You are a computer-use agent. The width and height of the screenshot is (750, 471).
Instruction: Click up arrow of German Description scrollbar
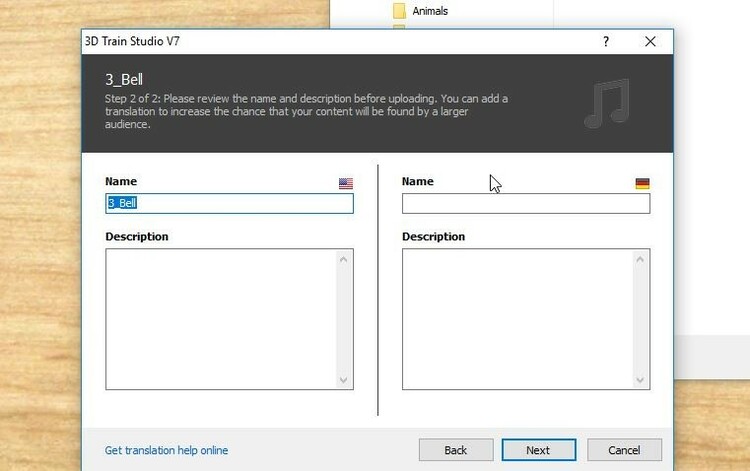(x=640, y=259)
